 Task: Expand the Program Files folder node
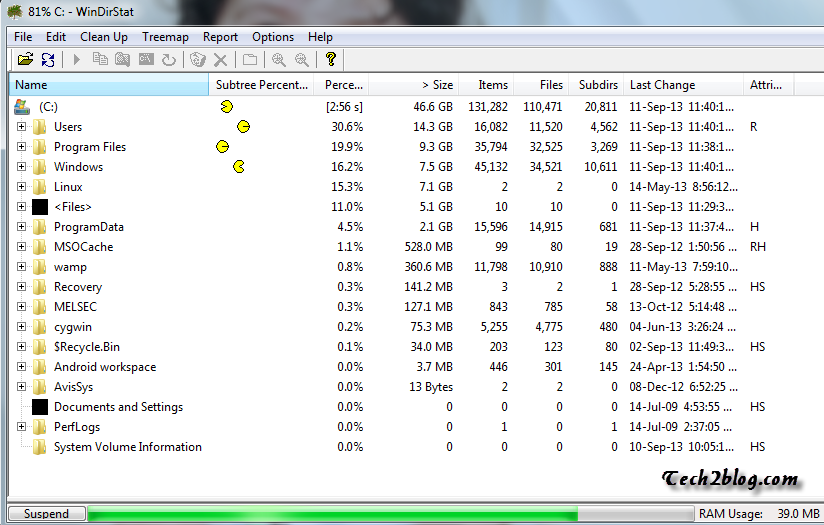pyautogui.click(x=21, y=147)
